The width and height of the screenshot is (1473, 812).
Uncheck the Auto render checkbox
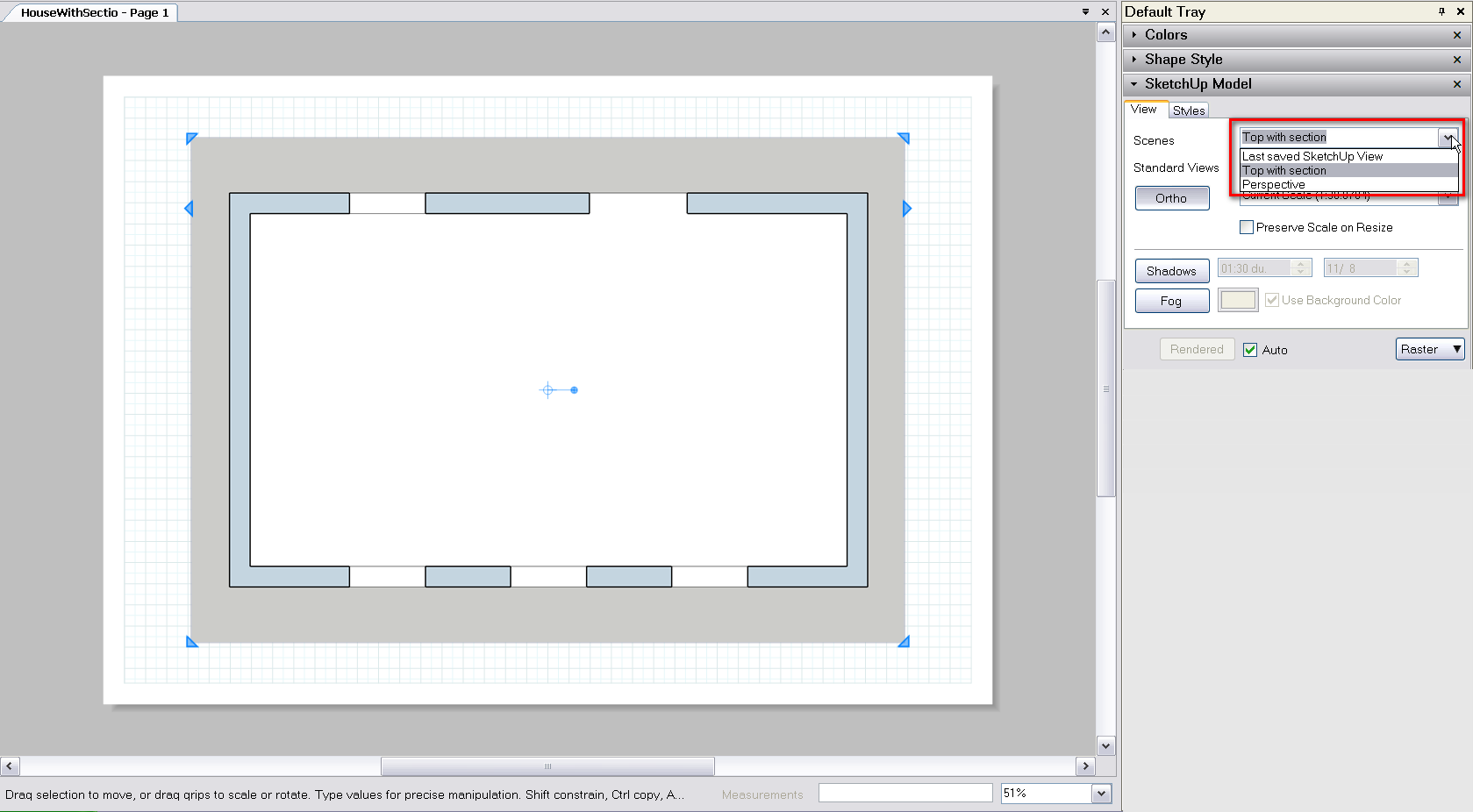[1250, 350]
